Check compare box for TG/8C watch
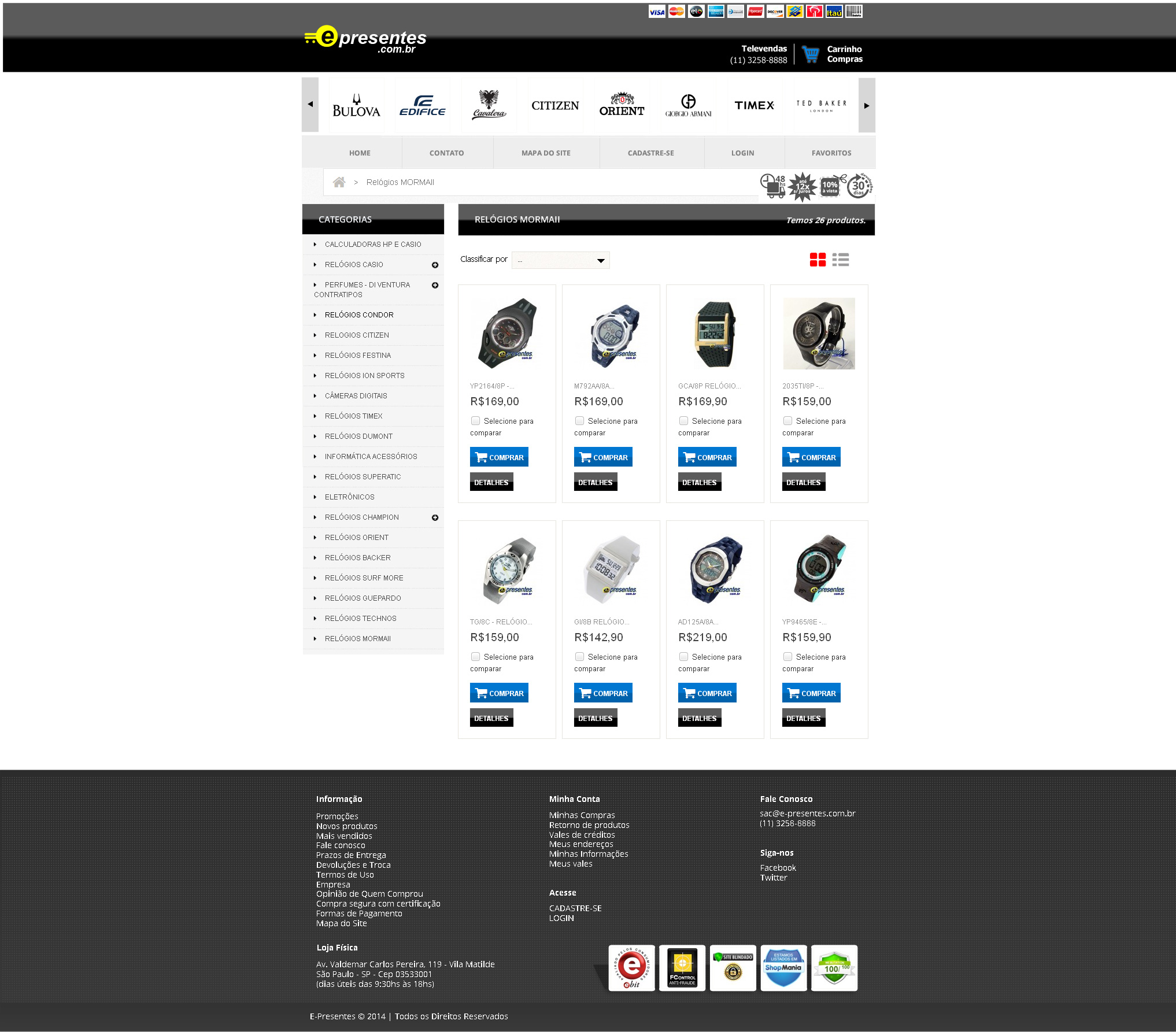 tap(475, 657)
